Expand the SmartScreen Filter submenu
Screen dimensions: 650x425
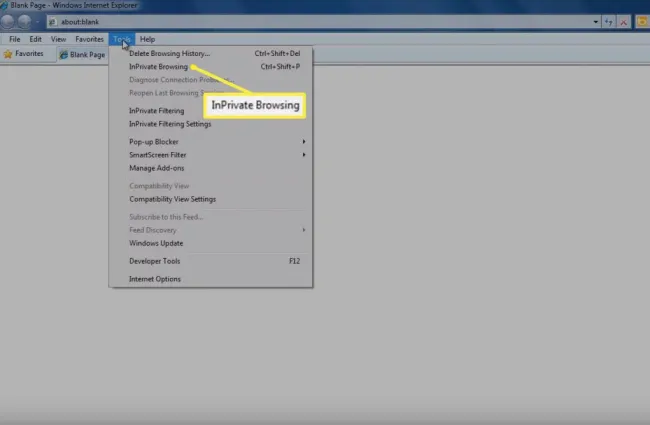tap(304, 155)
